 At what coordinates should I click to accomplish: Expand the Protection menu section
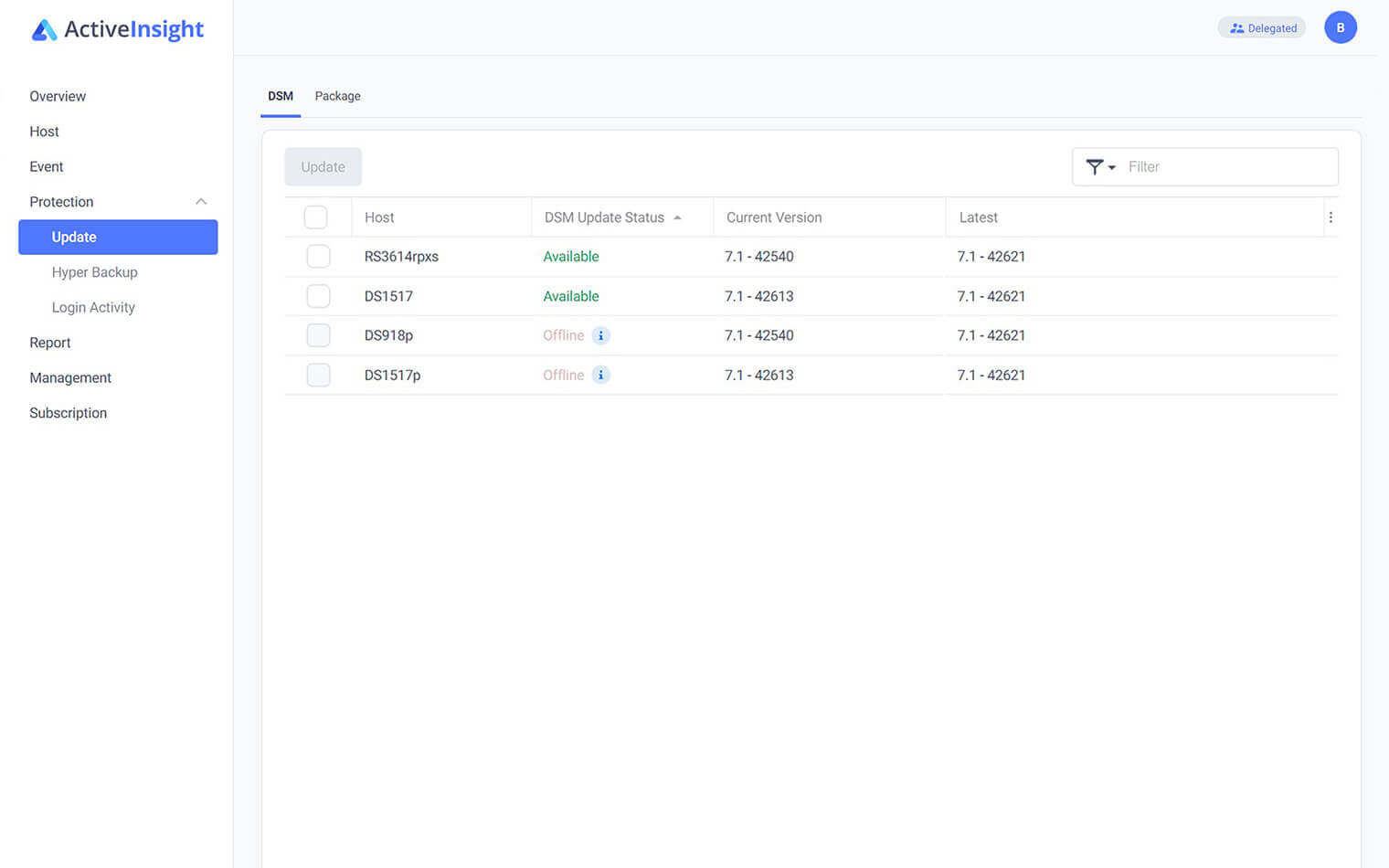tap(61, 201)
